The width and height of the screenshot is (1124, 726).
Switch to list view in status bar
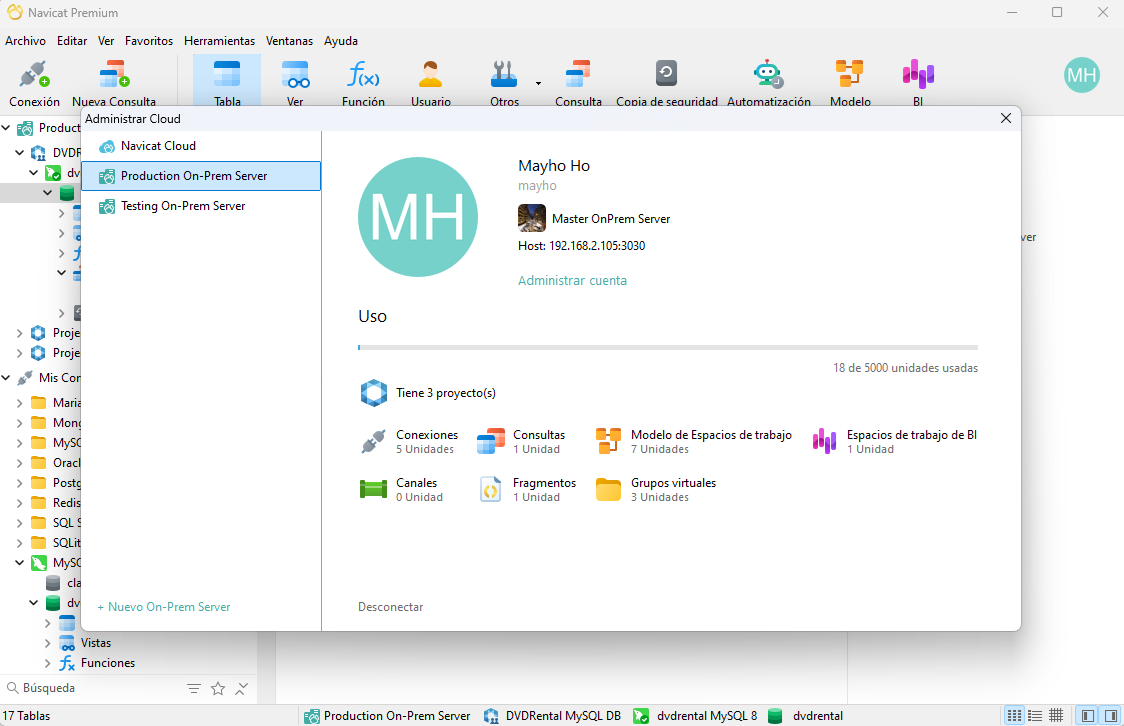(x=1014, y=716)
